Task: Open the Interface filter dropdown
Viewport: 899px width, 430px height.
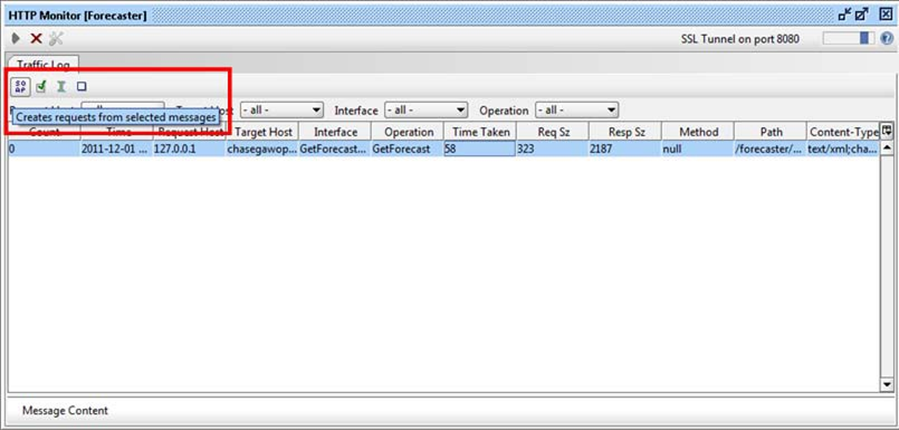Action: (x=426, y=110)
